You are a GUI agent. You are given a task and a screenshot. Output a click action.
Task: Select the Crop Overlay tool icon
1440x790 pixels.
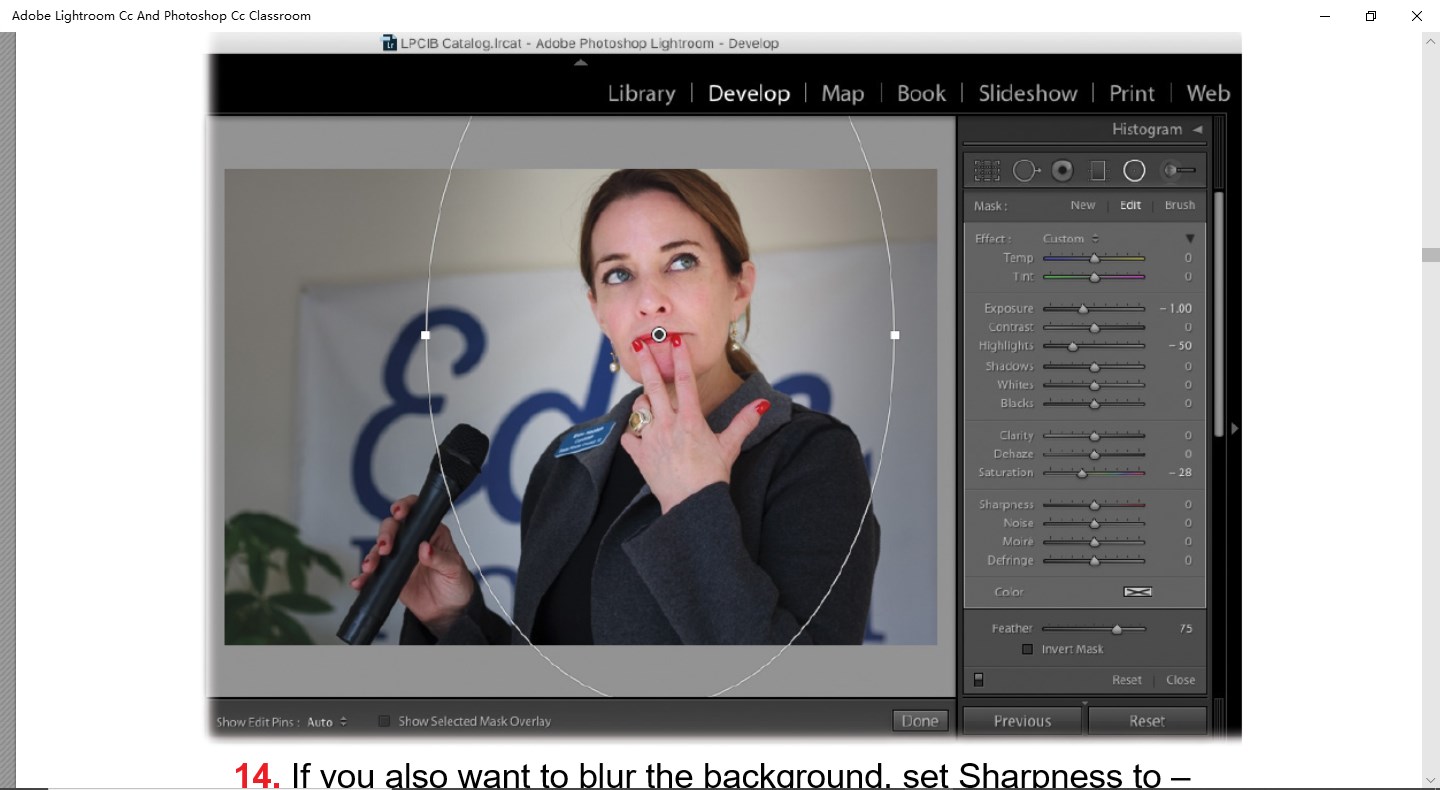(x=987, y=171)
